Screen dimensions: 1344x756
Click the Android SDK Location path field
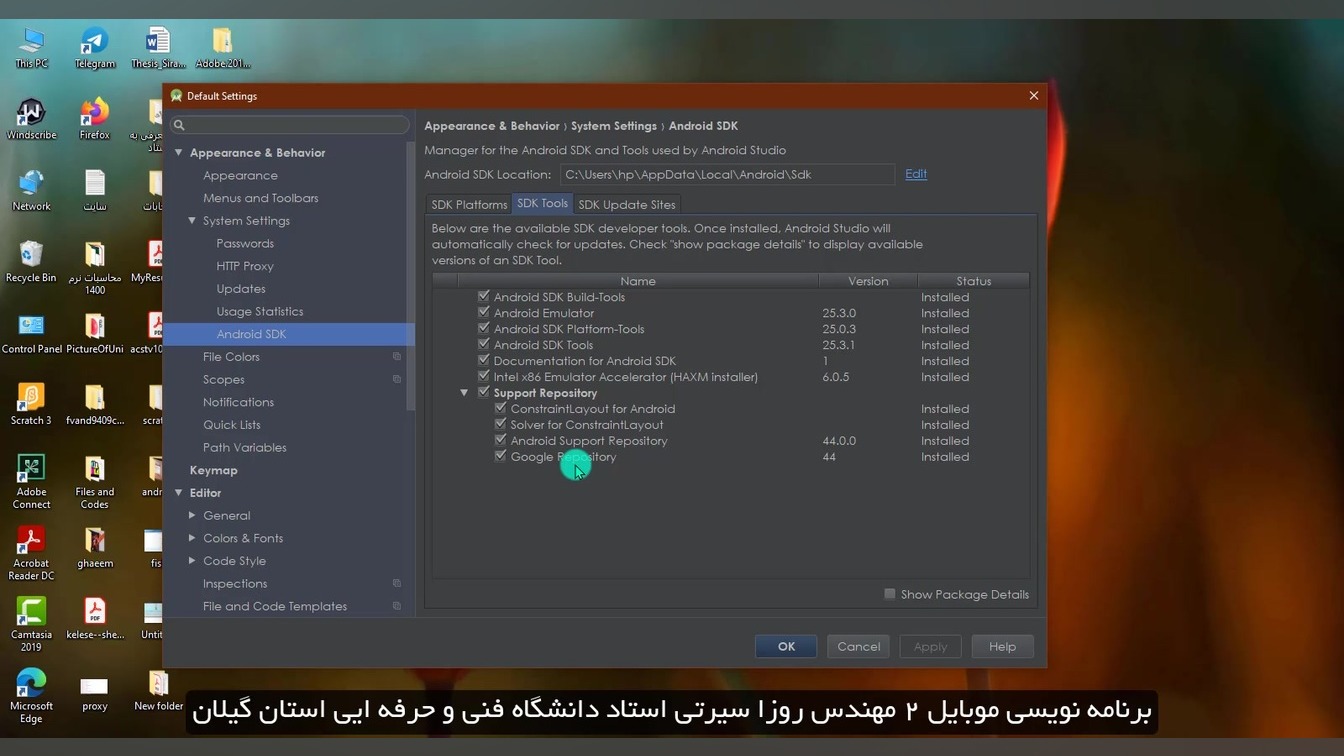[727, 174]
